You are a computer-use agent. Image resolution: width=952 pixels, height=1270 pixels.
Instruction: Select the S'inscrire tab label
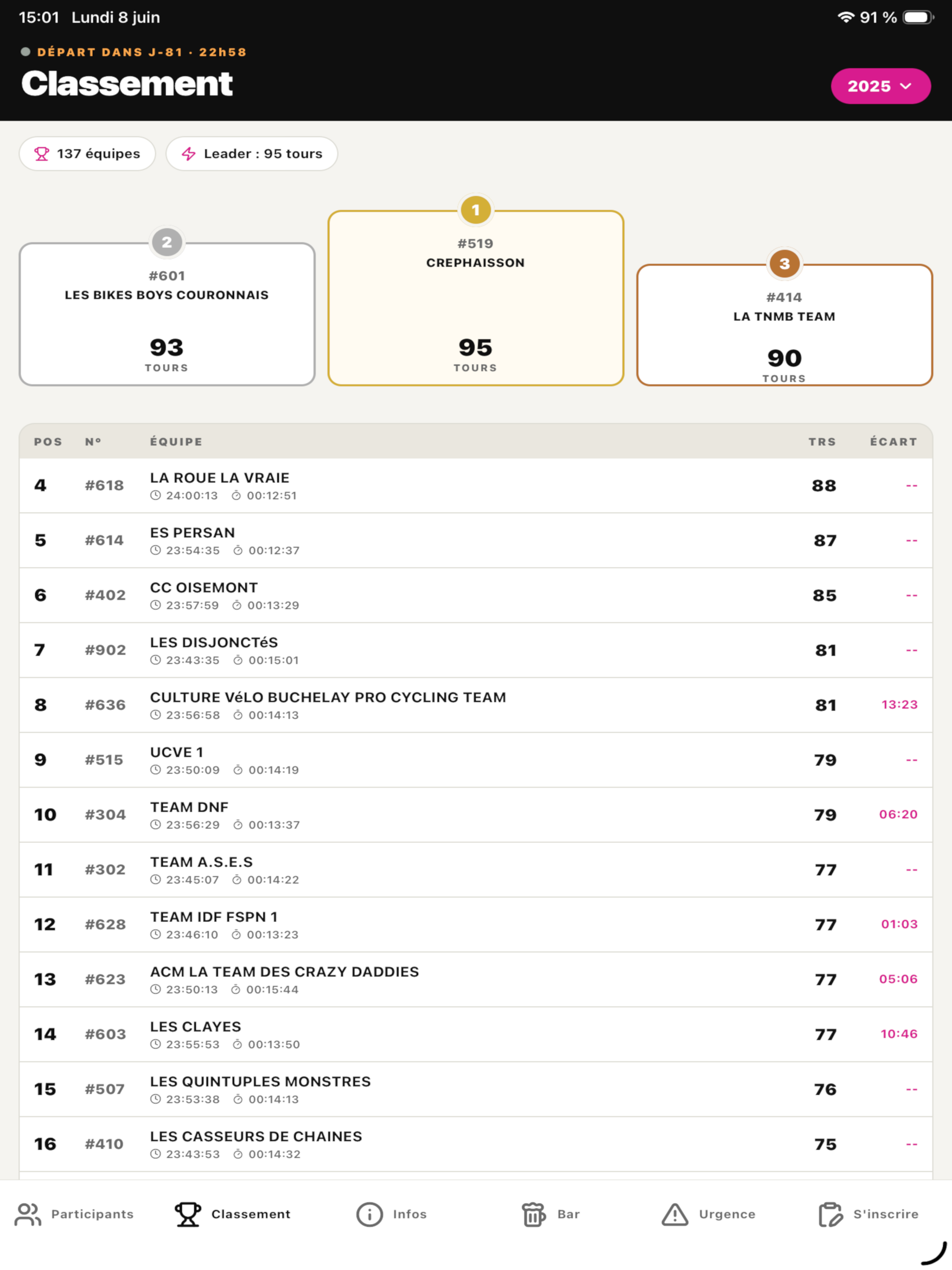click(886, 1214)
